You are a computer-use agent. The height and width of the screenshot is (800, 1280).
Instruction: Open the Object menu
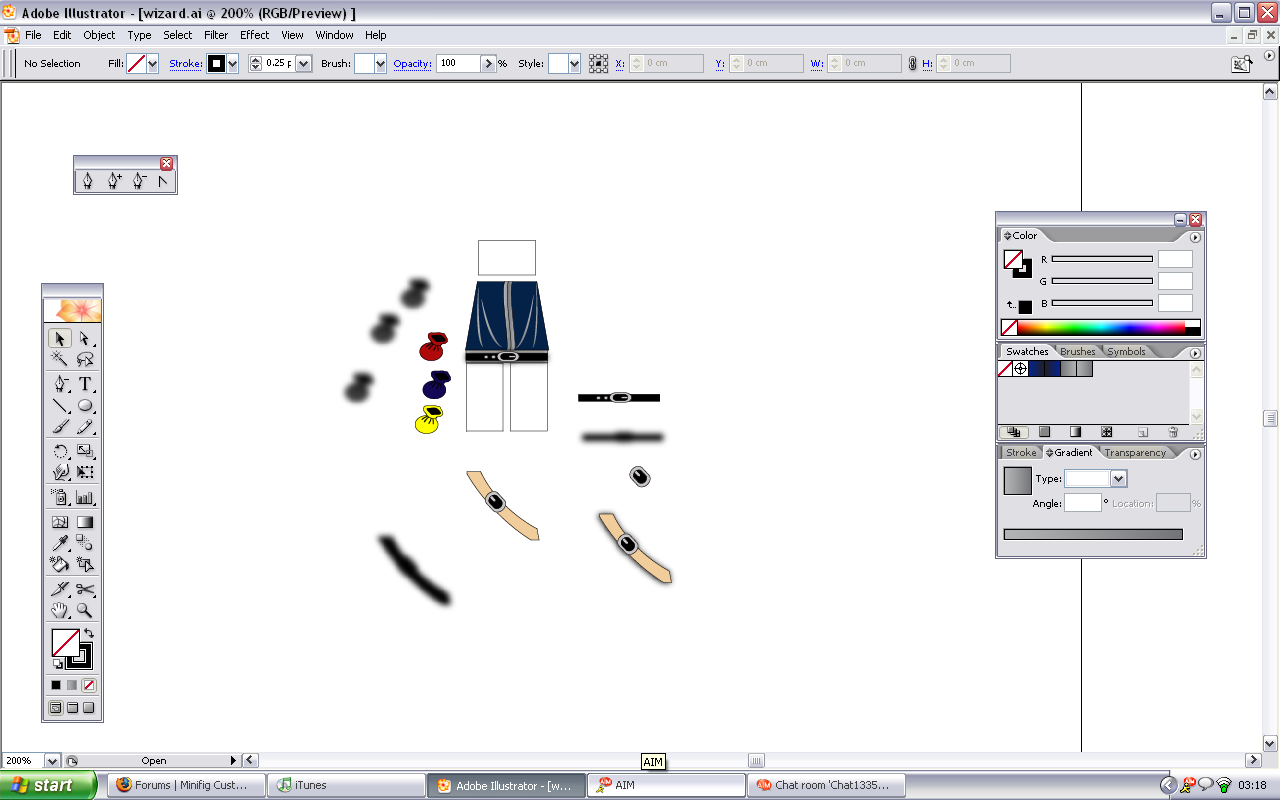(99, 35)
